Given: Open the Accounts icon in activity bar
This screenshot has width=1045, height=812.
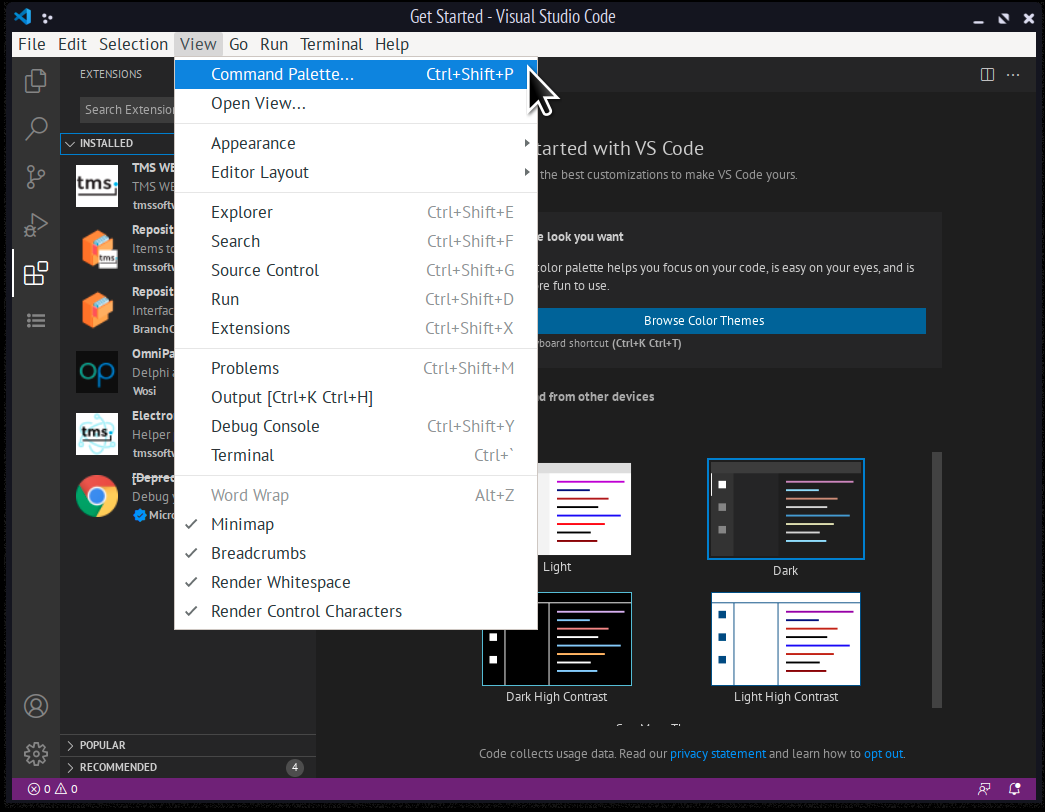Looking at the screenshot, I should click(x=35, y=706).
